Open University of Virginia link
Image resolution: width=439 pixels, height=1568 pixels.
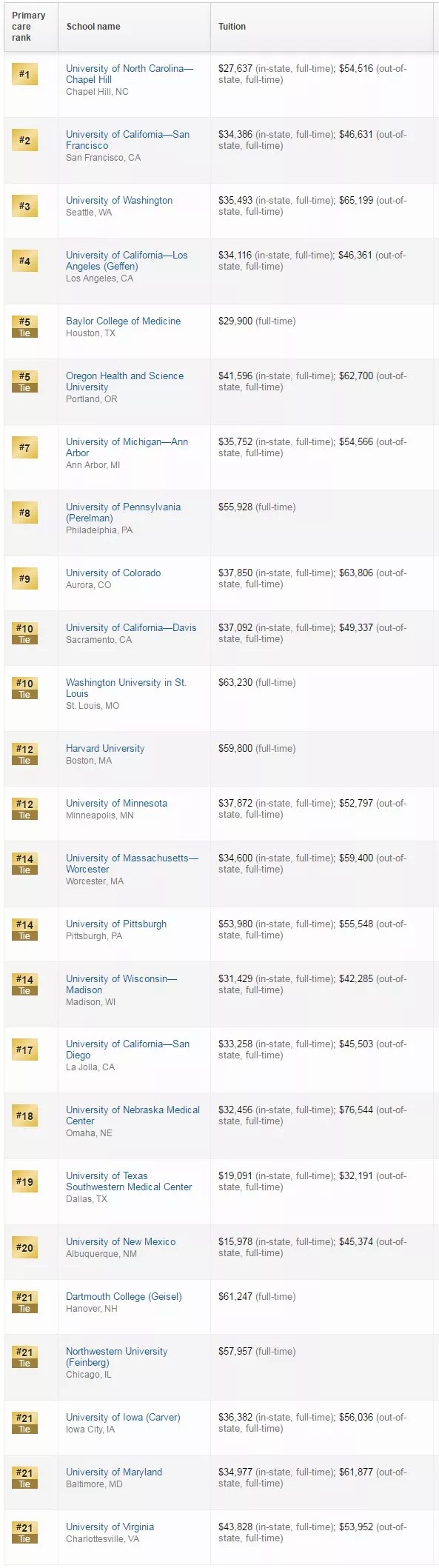coord(110,1527)
